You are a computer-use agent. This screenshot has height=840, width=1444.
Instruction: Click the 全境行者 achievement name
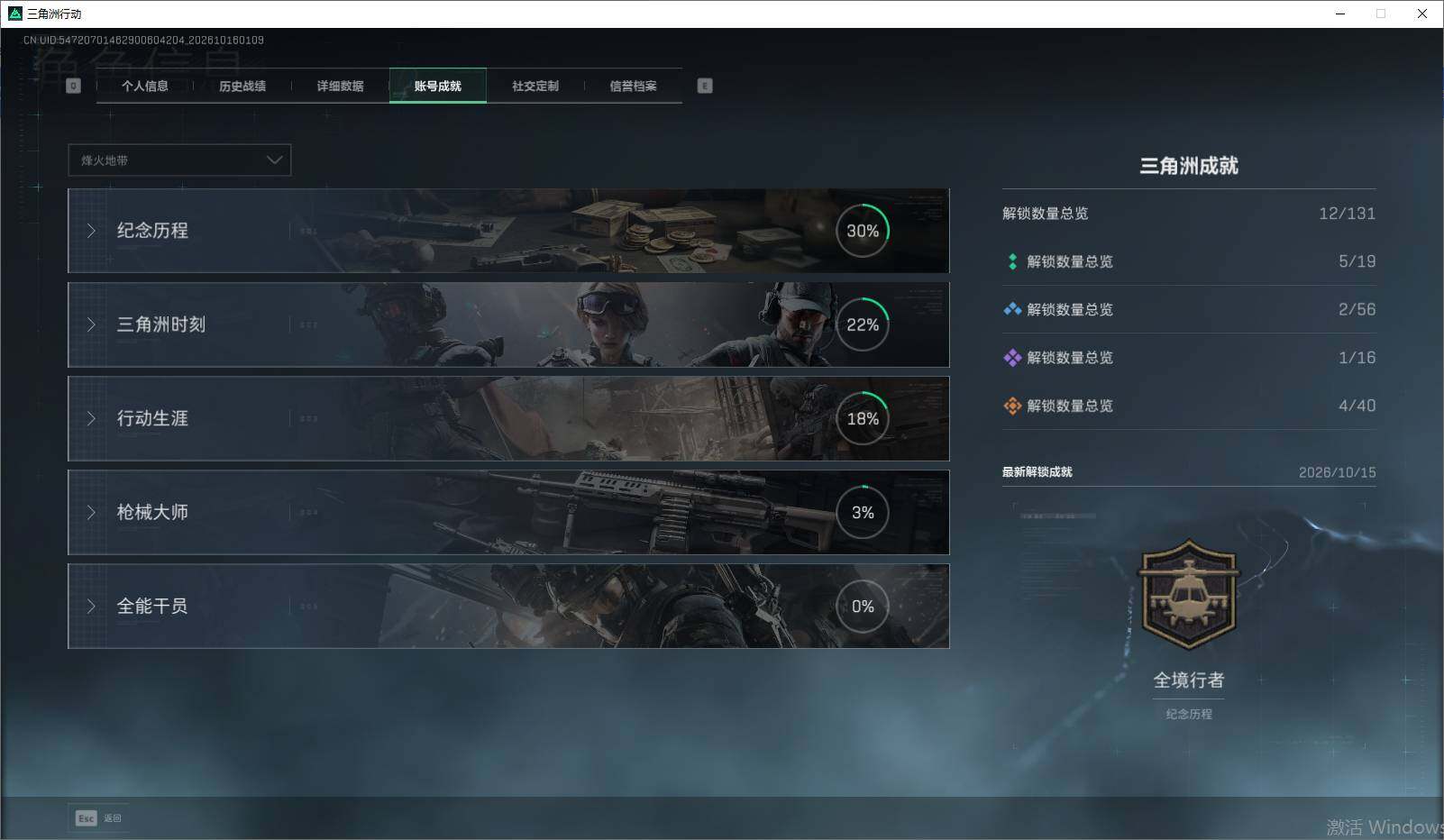coord(1189,680)
